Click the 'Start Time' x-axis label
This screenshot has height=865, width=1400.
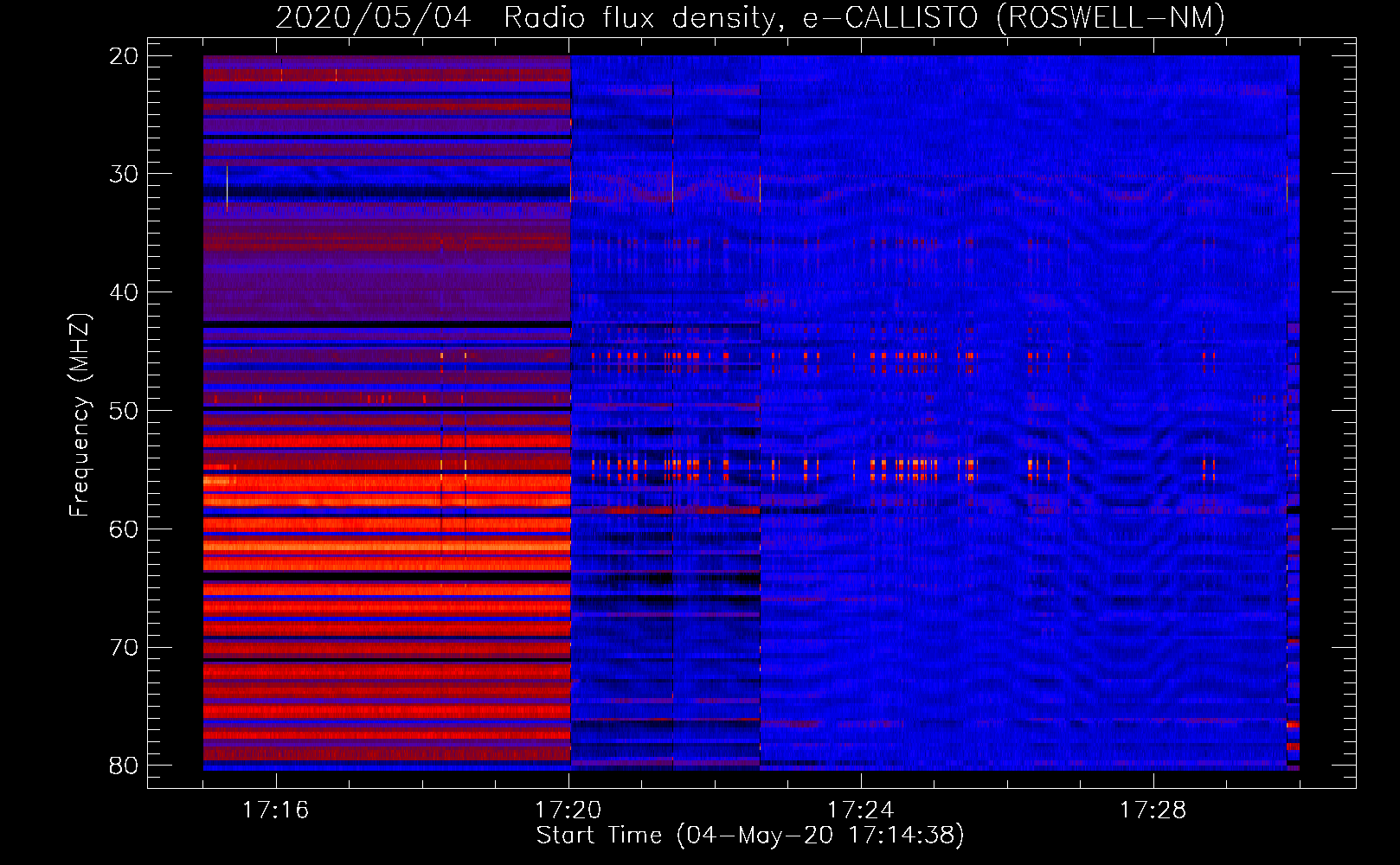click(750, 836)
